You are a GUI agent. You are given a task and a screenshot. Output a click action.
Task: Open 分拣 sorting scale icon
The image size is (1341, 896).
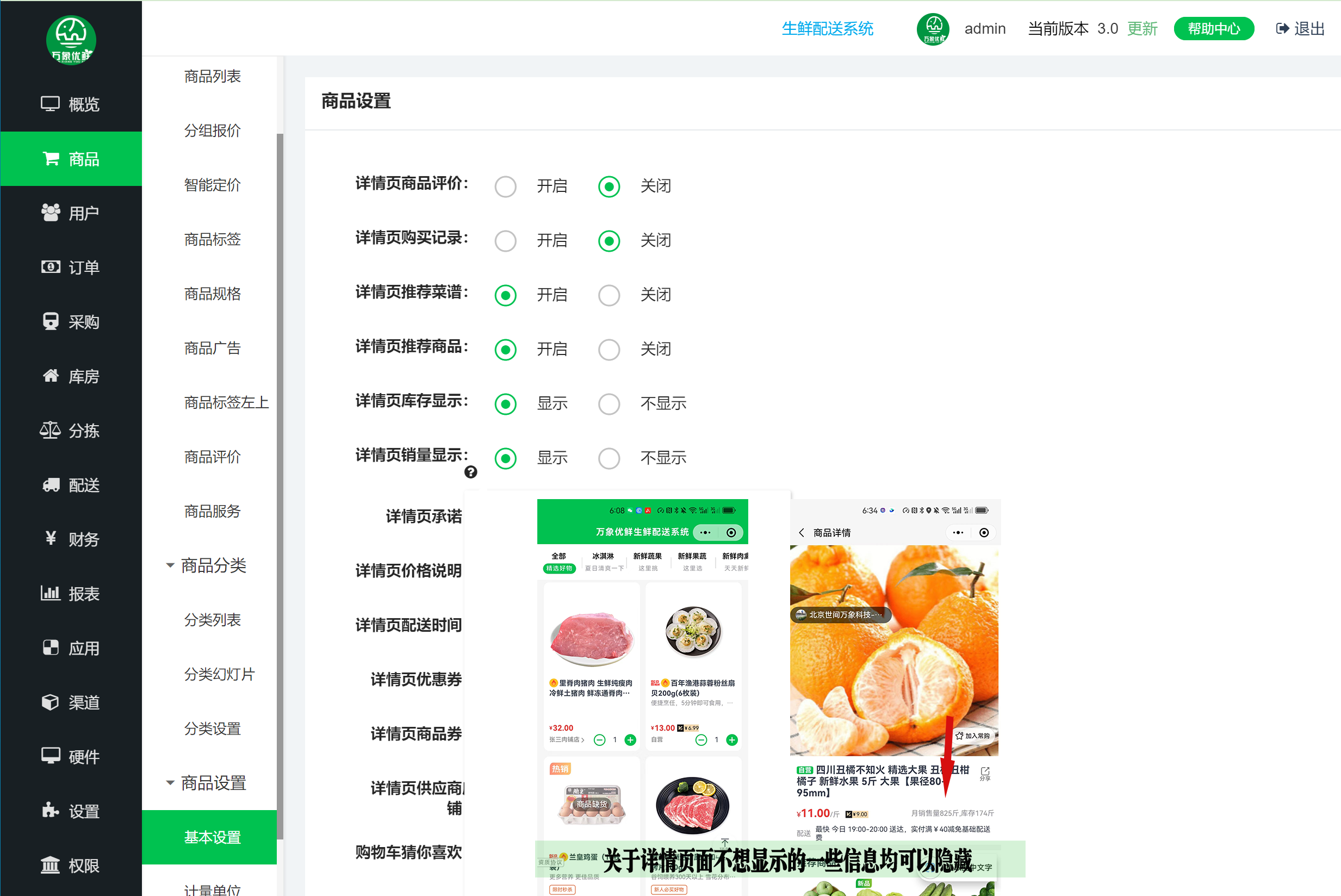click(x=49, y=430)
